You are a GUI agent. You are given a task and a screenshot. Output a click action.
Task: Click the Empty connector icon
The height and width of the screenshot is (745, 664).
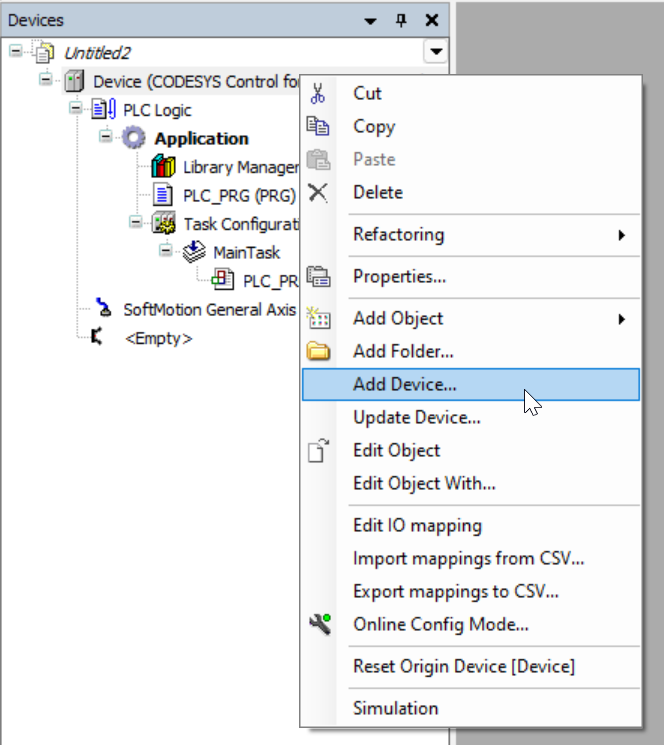[x=97, y=336]
